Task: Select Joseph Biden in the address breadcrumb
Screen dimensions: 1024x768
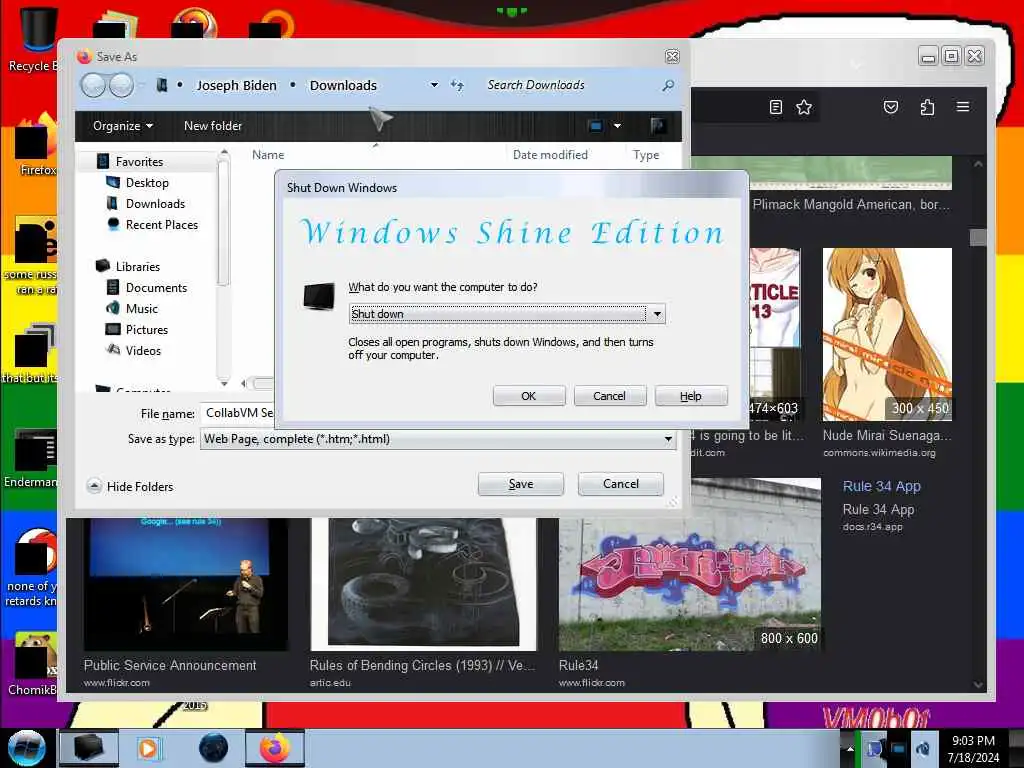Action: pos(236,86)
